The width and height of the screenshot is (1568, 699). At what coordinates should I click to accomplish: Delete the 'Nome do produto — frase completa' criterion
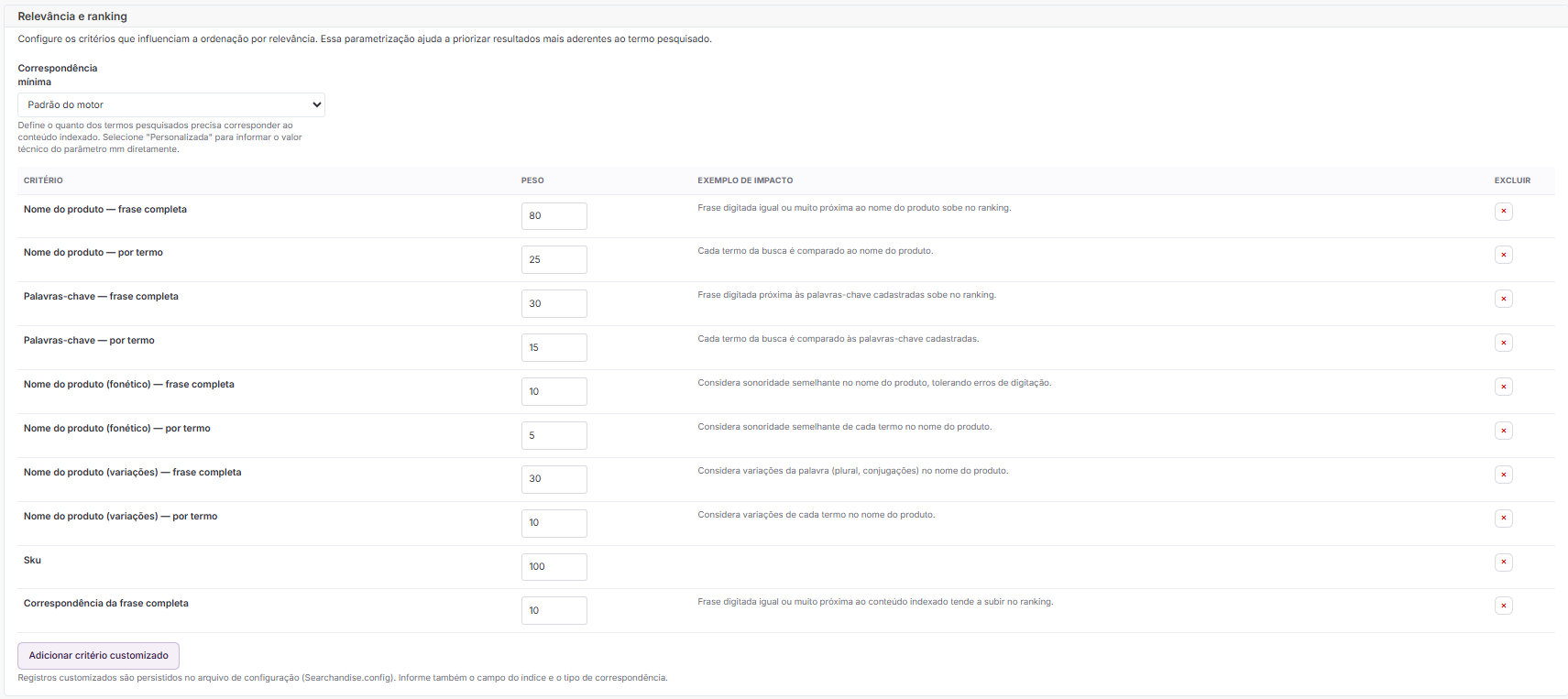point(1503,212)
